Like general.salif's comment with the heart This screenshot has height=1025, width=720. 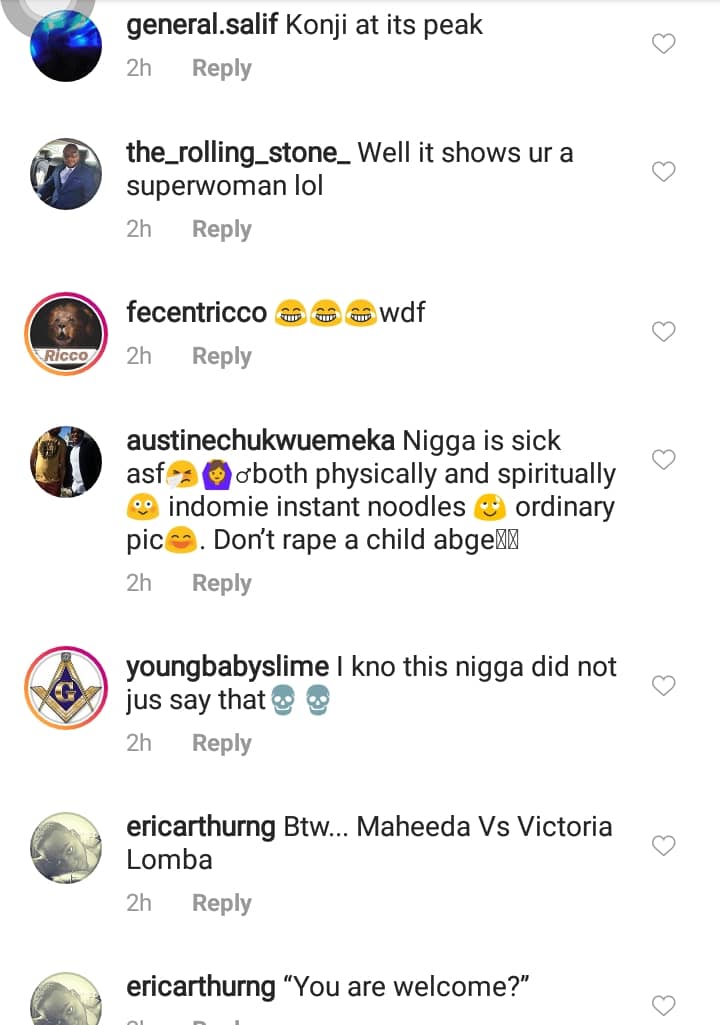click(664, 44)
